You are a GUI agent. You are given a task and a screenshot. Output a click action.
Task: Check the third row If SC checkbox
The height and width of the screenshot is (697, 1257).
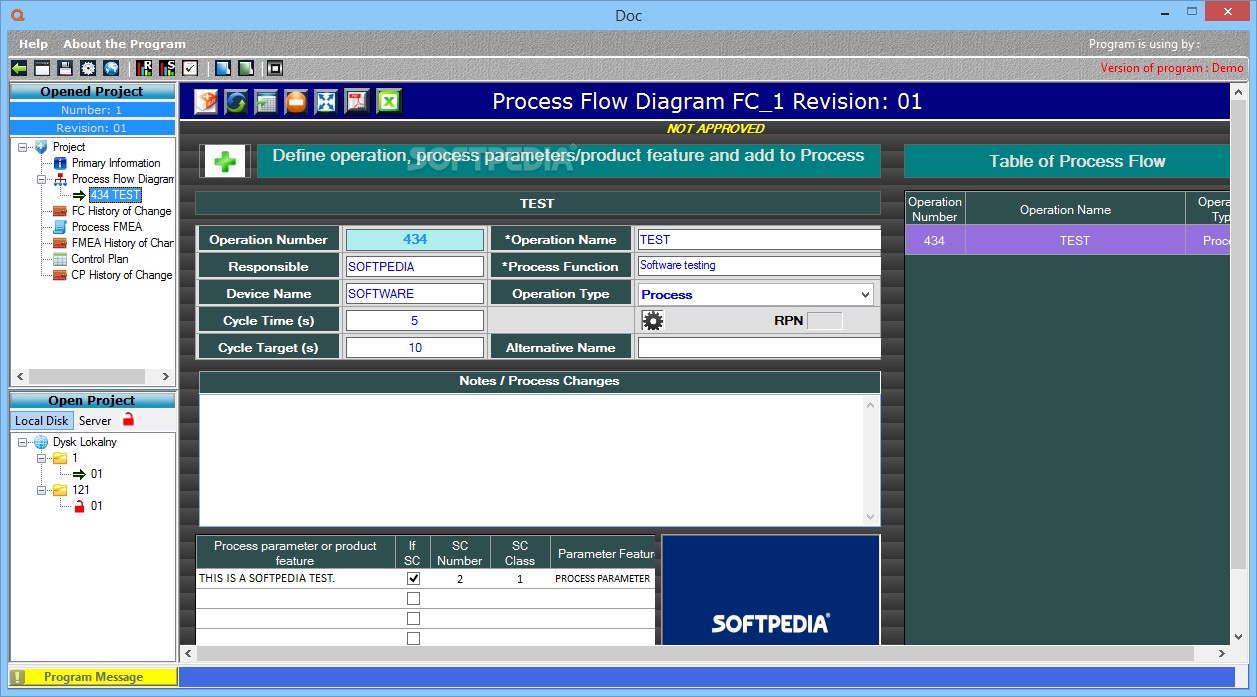[413, 618]
